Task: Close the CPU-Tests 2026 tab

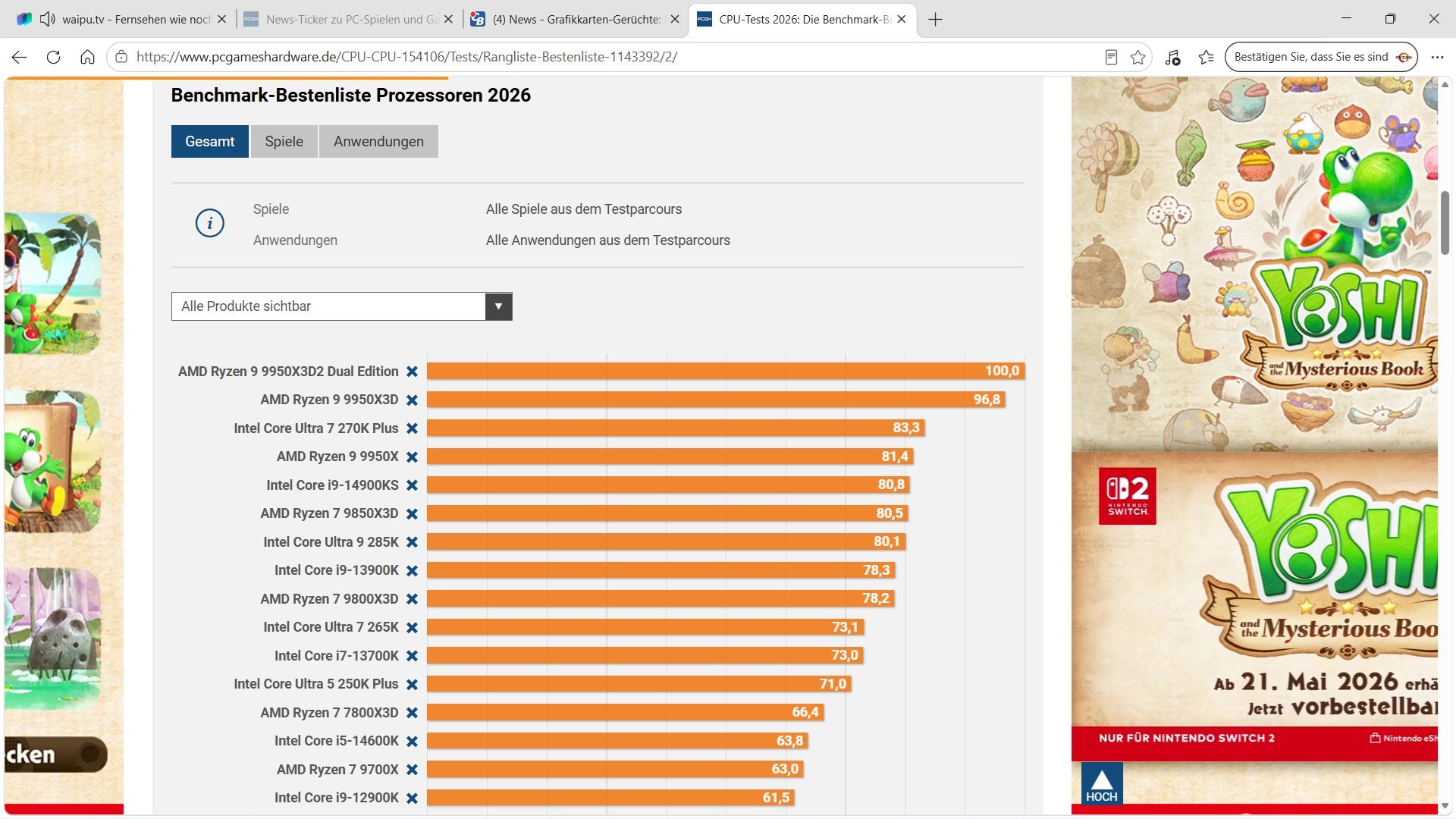Action: click(901, 19)
